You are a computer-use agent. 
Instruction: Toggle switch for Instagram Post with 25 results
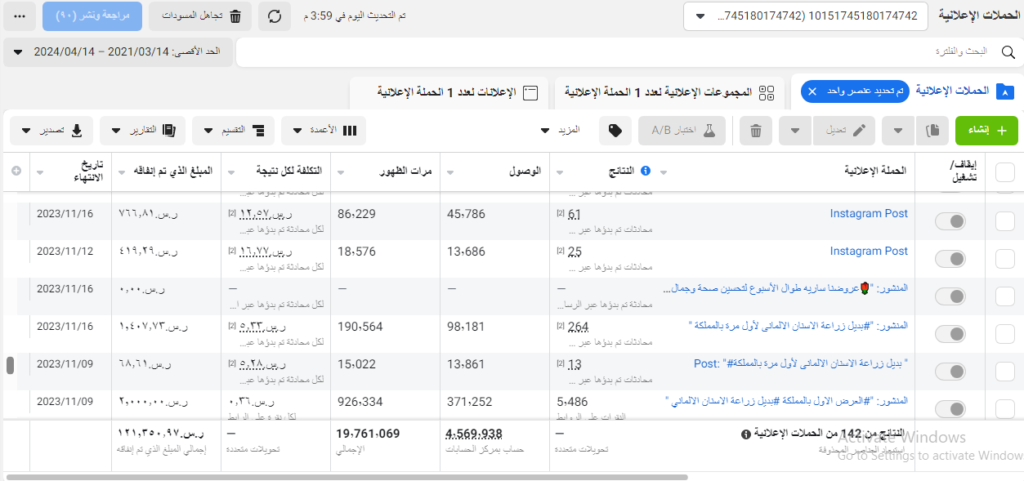950,259
